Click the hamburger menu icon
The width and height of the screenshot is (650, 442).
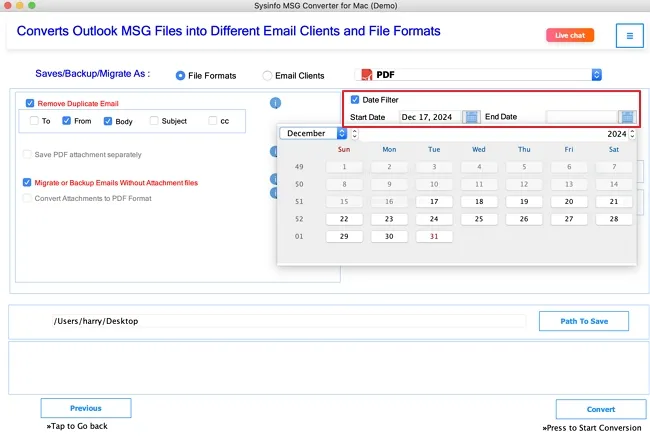(629, 36)
